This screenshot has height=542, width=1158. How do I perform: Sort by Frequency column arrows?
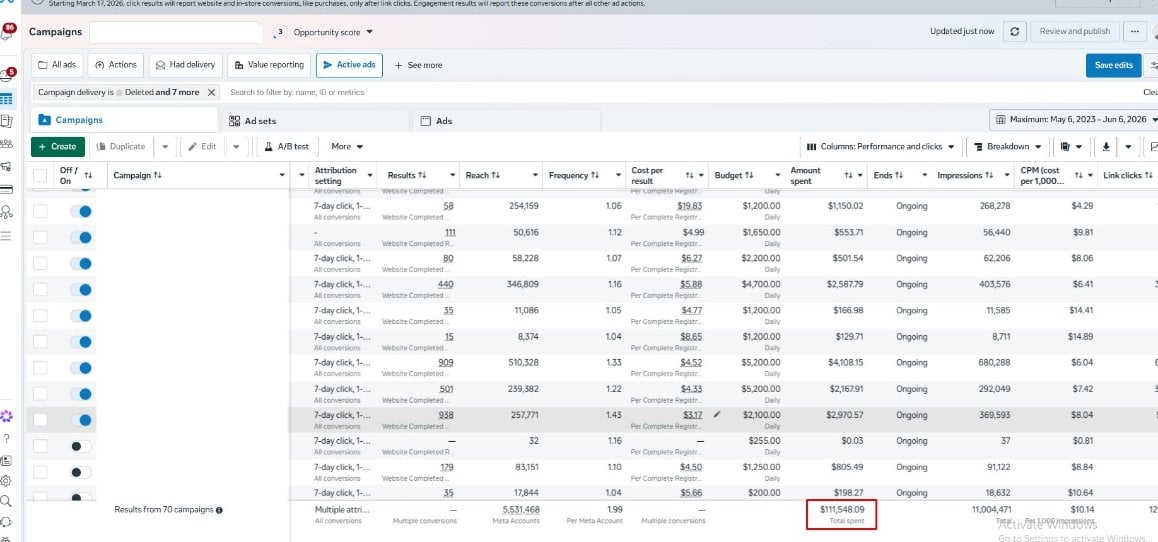pyautogui.click(x=595, y=175)
